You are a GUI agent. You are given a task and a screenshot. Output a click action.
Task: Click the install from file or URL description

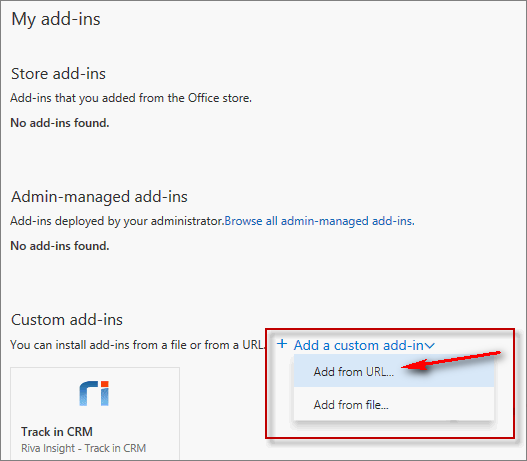click(x=138, y=345)
